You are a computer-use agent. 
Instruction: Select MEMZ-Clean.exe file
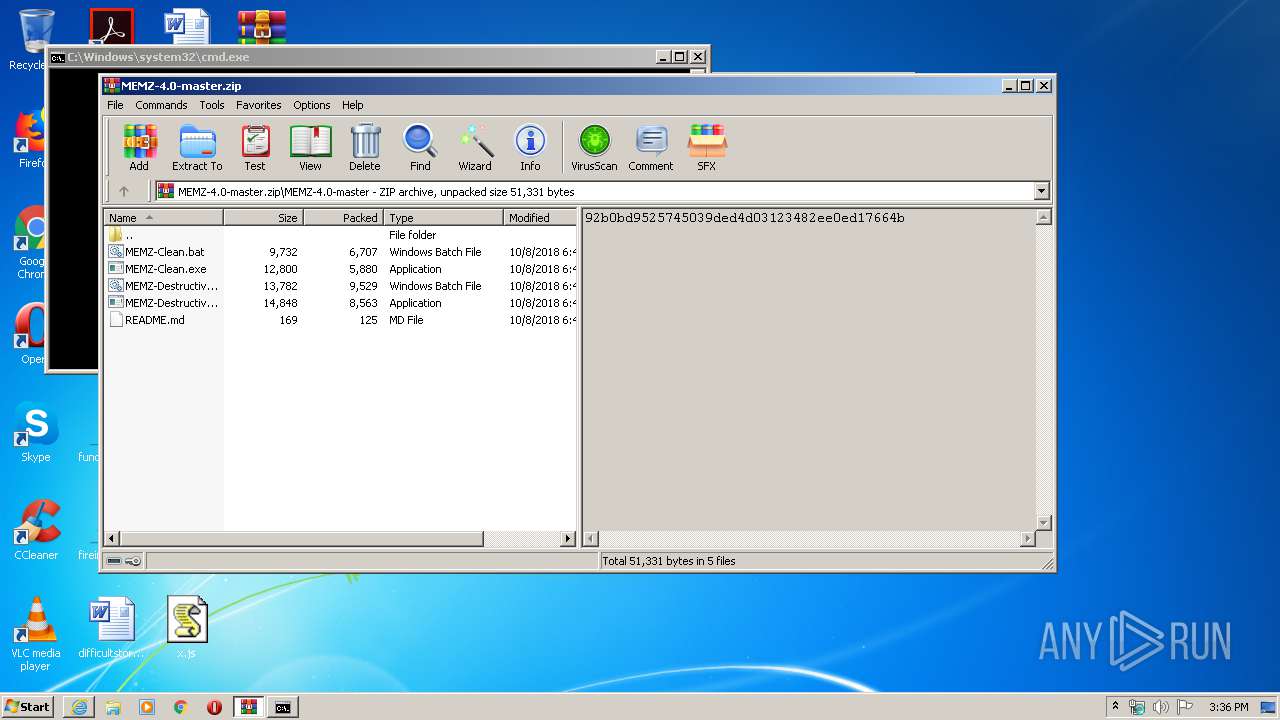[x=340, y=269]
